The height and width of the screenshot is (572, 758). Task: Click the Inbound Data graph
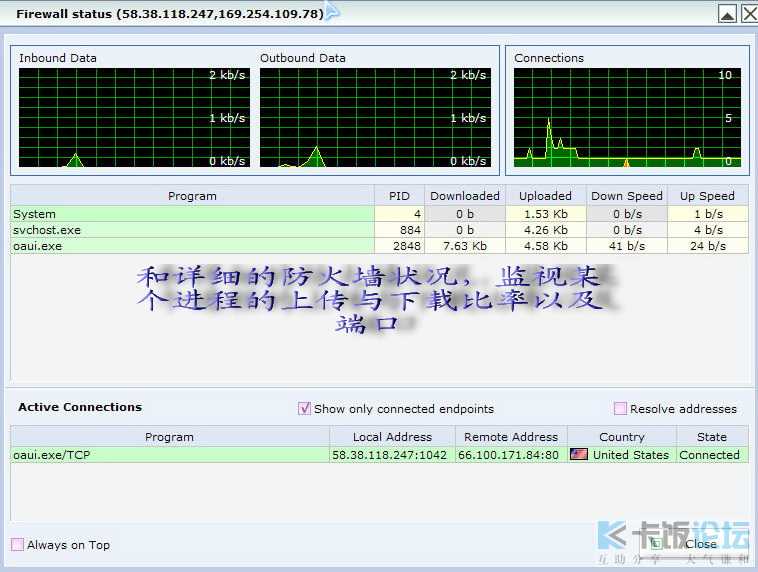tap(134, 117)
